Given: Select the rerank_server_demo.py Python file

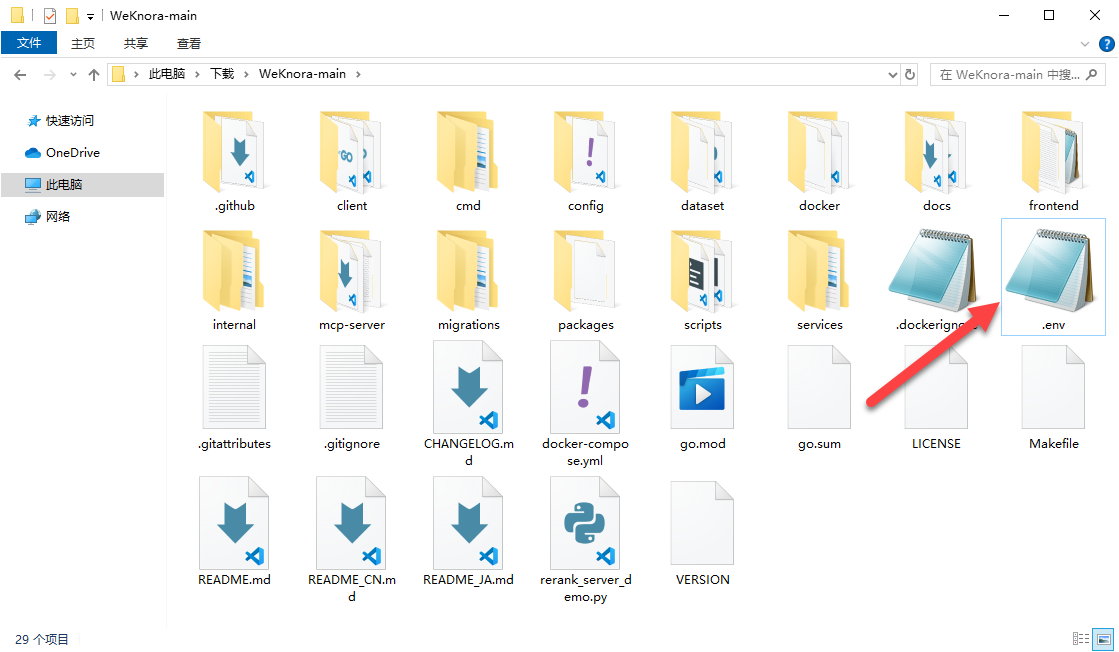Looking at the screenshot, I should pos(585,522).
